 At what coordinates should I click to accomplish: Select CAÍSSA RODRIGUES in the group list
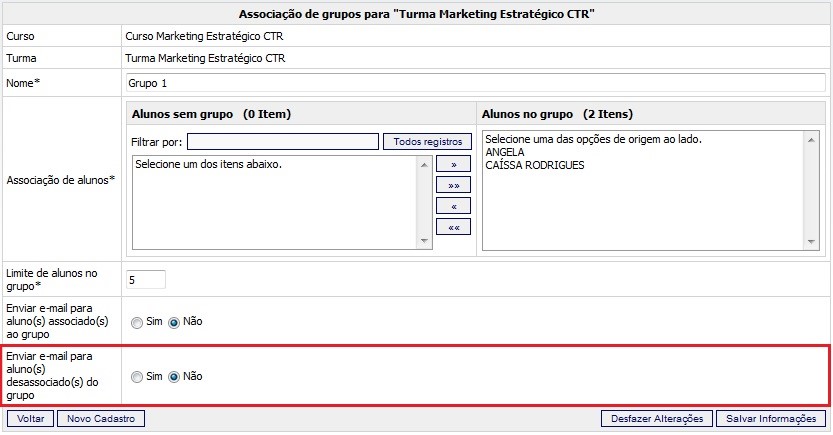tap(534, 165)
